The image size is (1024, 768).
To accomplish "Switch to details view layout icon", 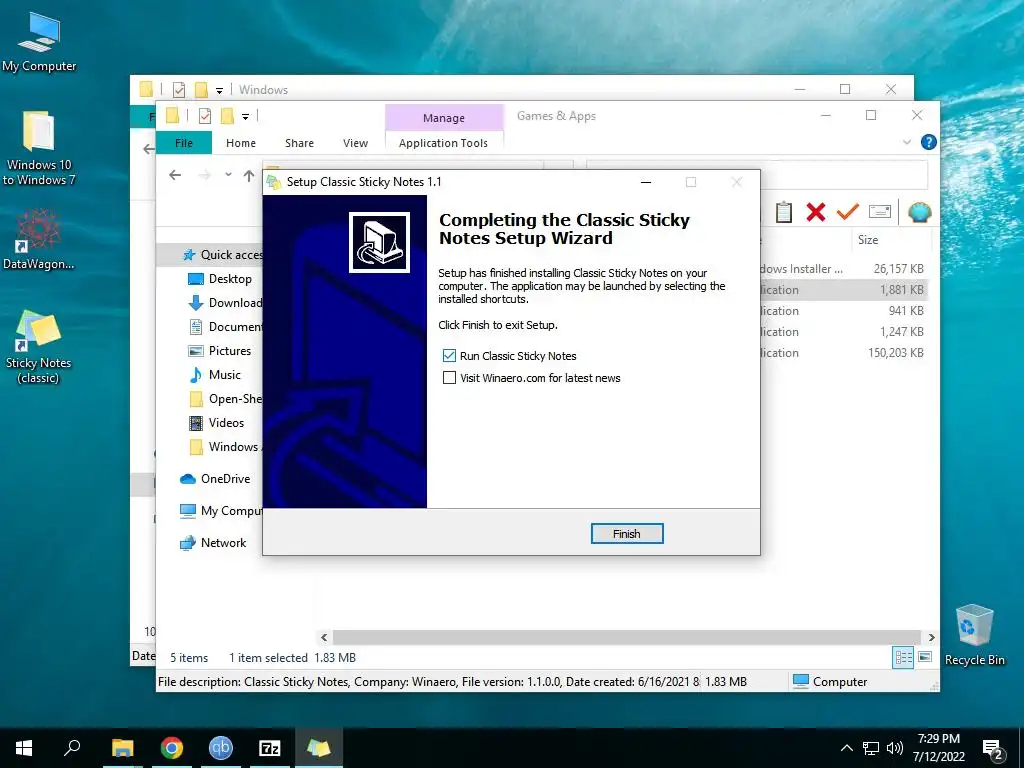I will [x=903, y=658].
